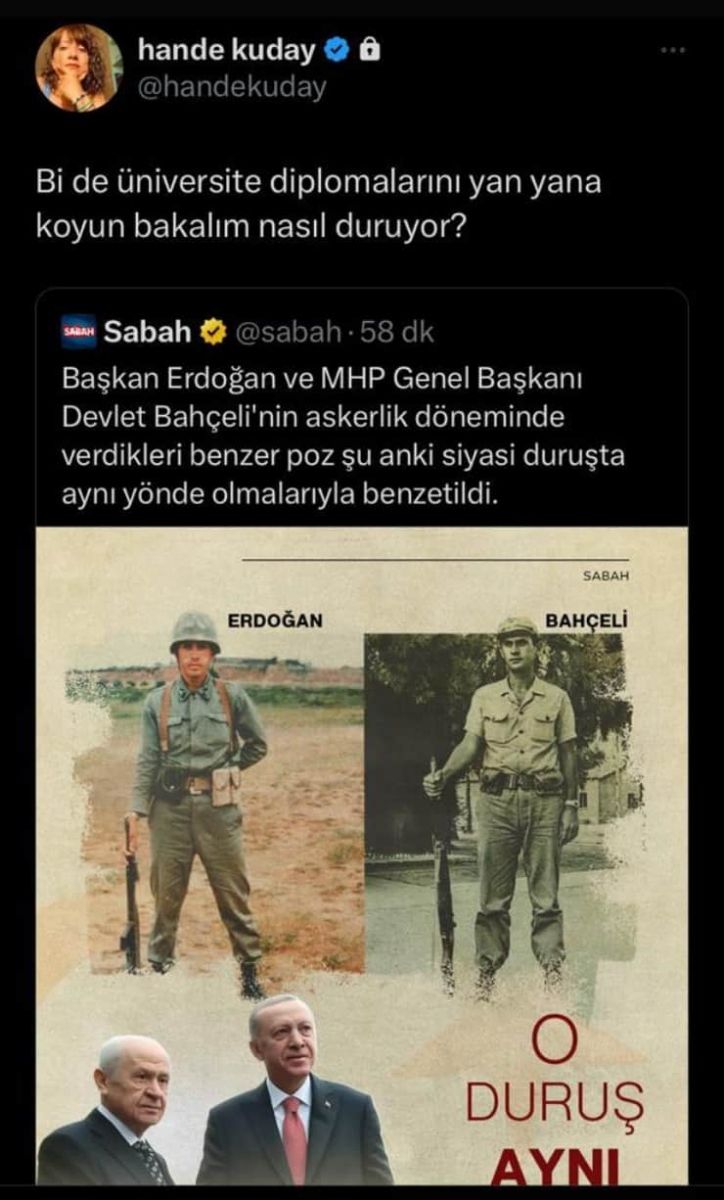Click the gold verified badge beside Sabah

pyautogui.click(x=214, y=332)
